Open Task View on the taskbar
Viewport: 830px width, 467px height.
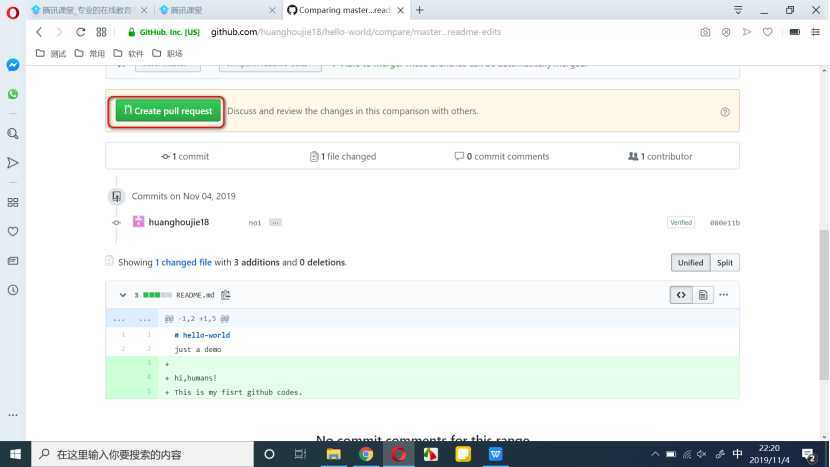tap(300, 454)
